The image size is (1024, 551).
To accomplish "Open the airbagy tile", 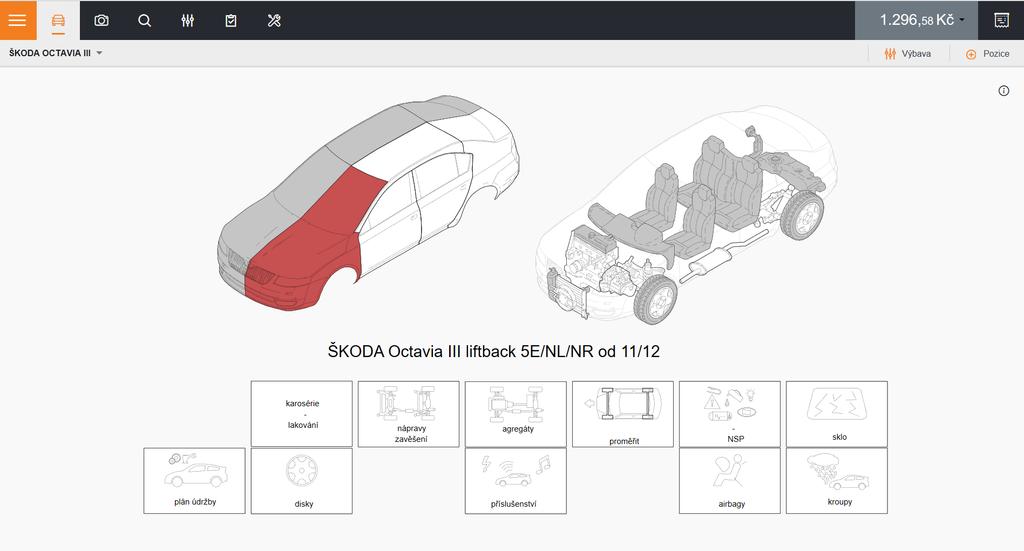I will 730,480.
